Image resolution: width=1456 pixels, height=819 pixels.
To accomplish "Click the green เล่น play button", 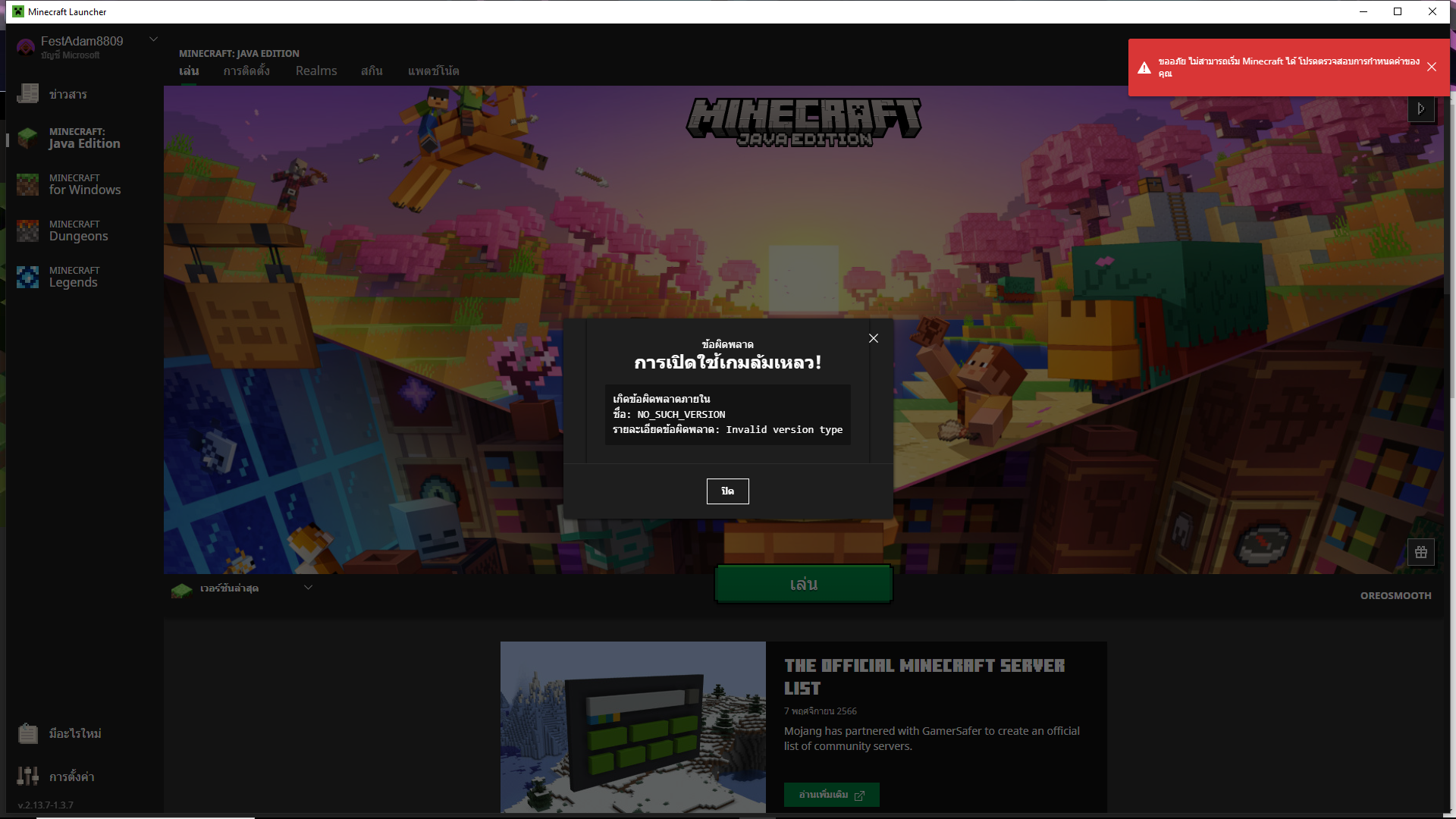I will [x=804, y=584].
